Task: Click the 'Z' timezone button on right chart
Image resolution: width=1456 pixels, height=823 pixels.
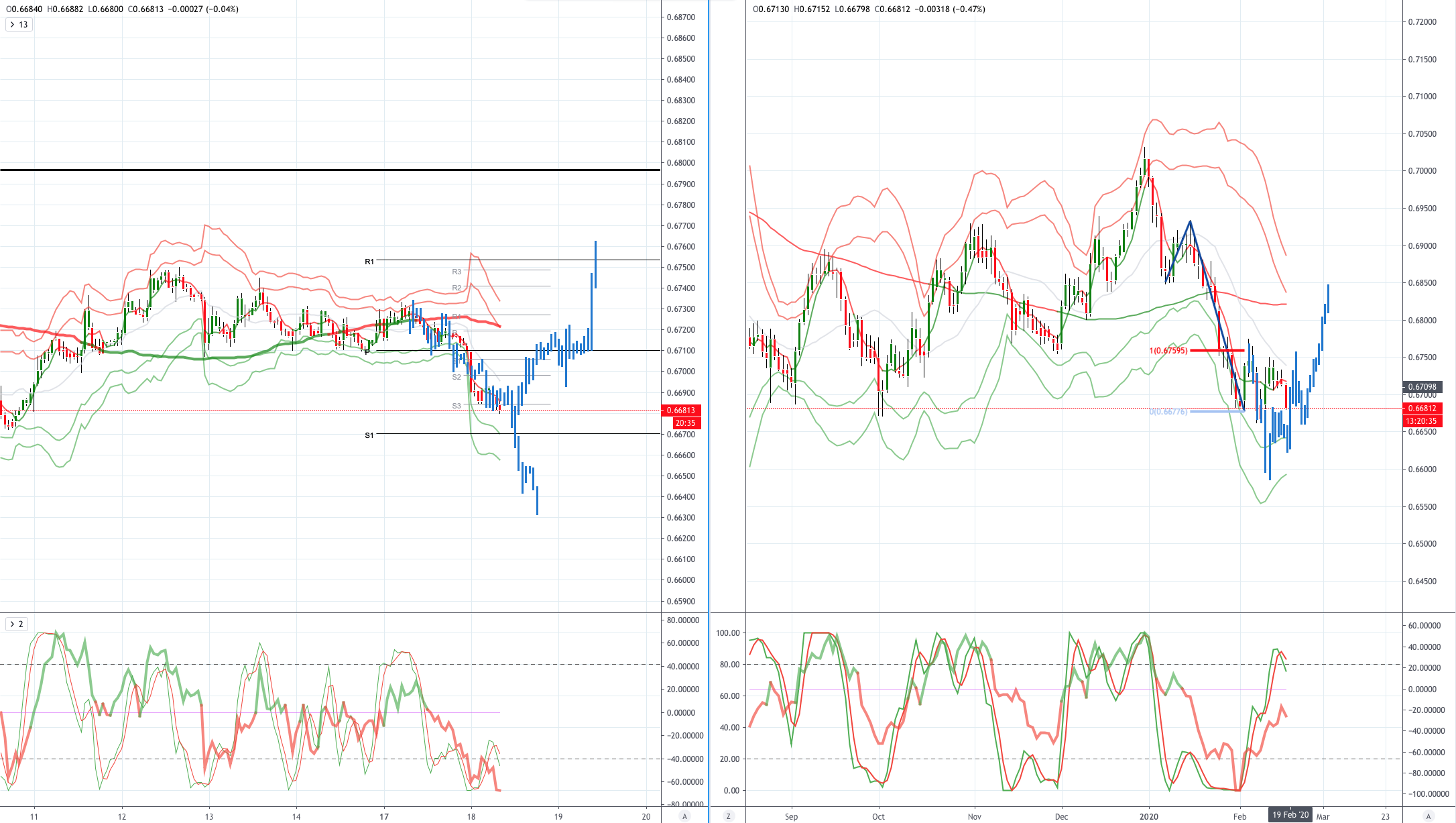Action: click(729, 816)
